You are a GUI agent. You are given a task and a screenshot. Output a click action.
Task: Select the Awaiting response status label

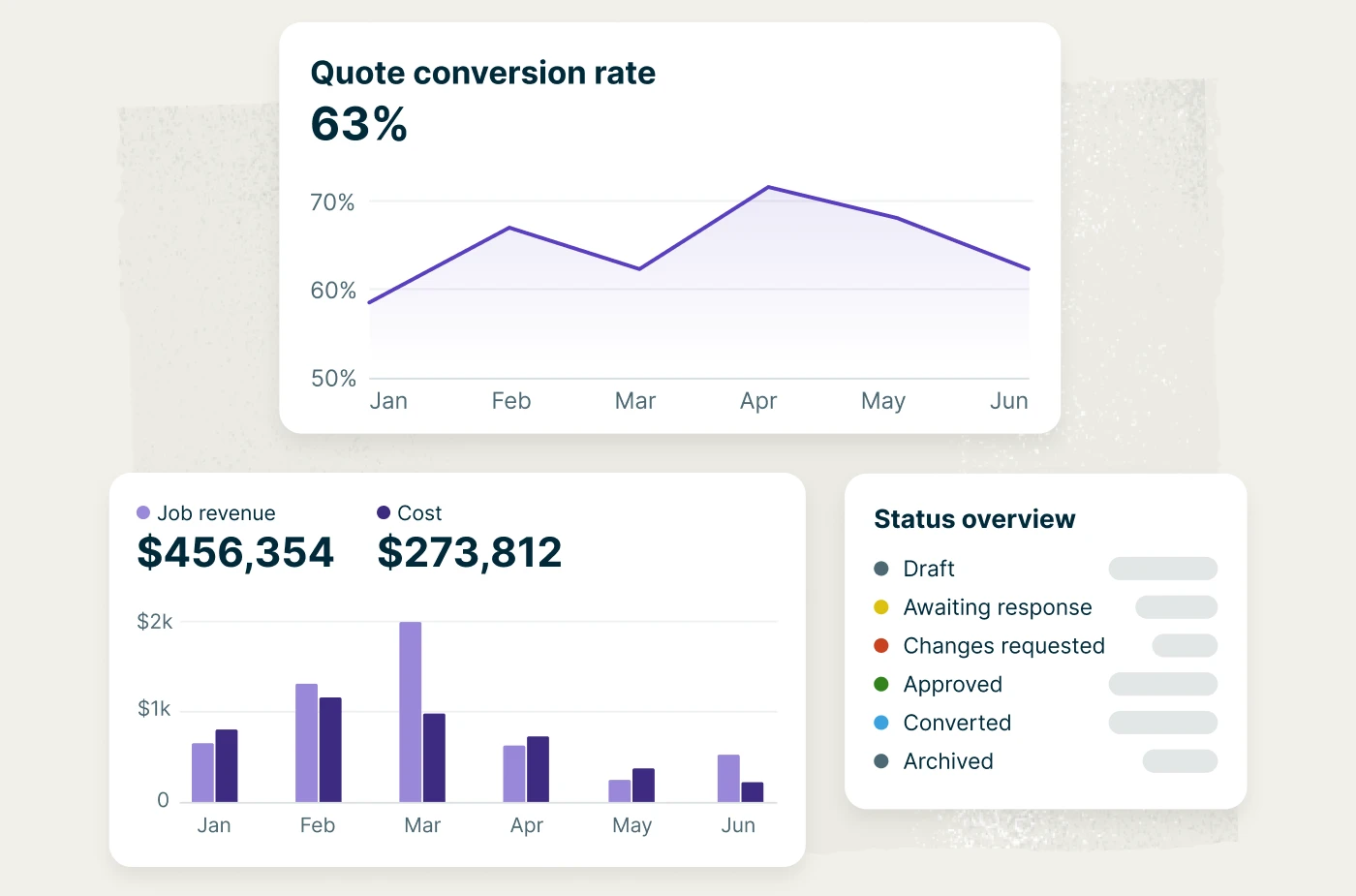tap(997, 607)
